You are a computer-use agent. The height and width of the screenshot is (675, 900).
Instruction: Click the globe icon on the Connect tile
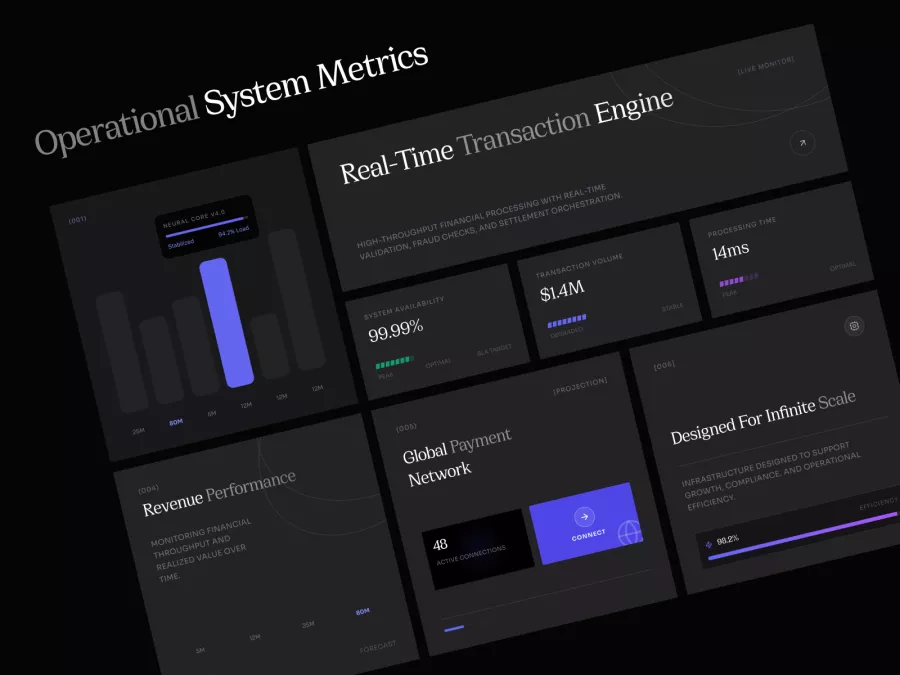tap(629, 533)
